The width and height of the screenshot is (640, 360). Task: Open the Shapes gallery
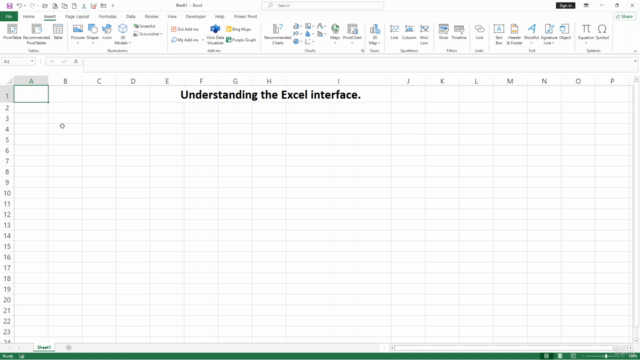click(x=93, y=33)
